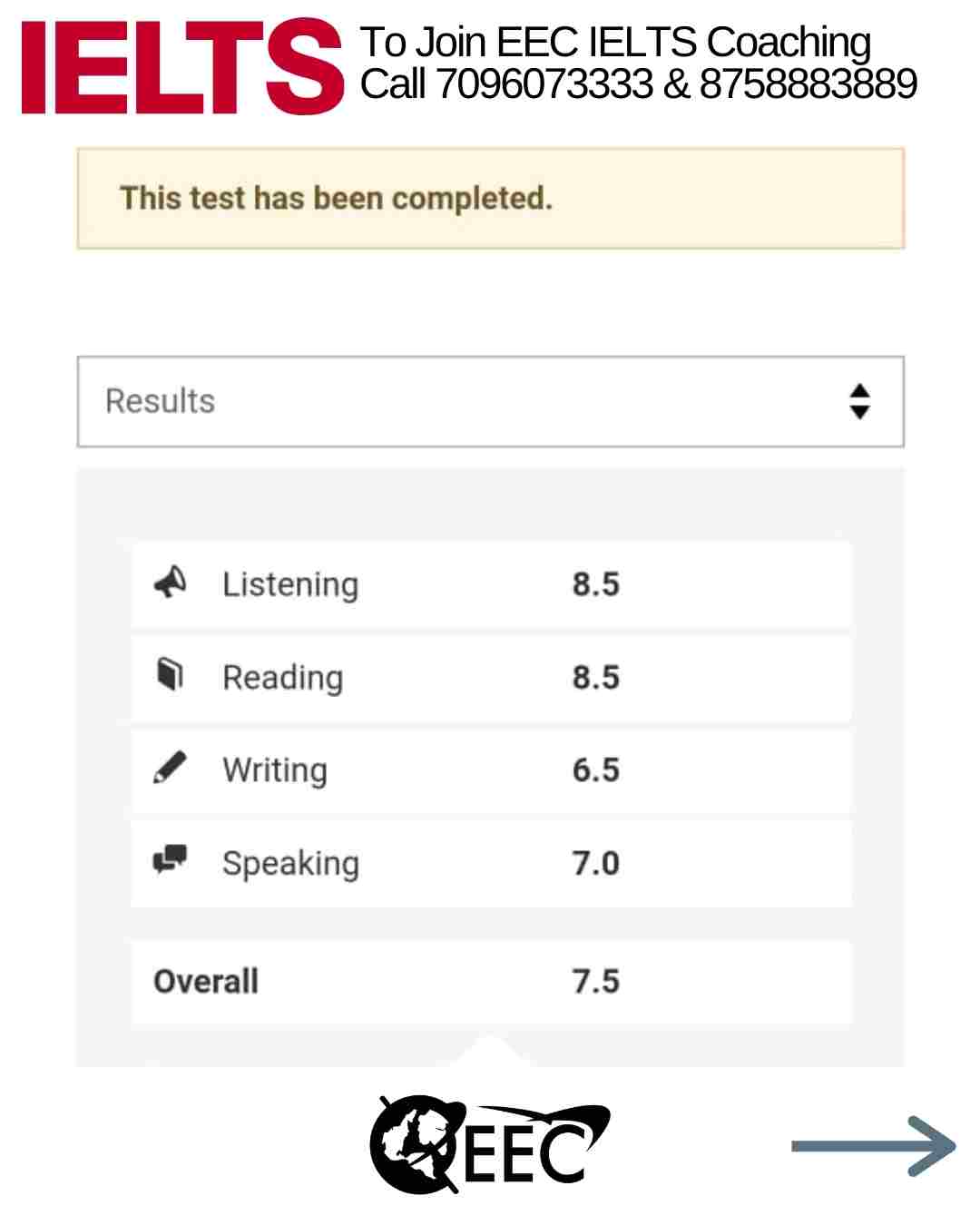Screen dimensions: 980x1225
Task: Click 'To Join EEC IELTS Coaching' text
Action: click(x=615, y=42)
